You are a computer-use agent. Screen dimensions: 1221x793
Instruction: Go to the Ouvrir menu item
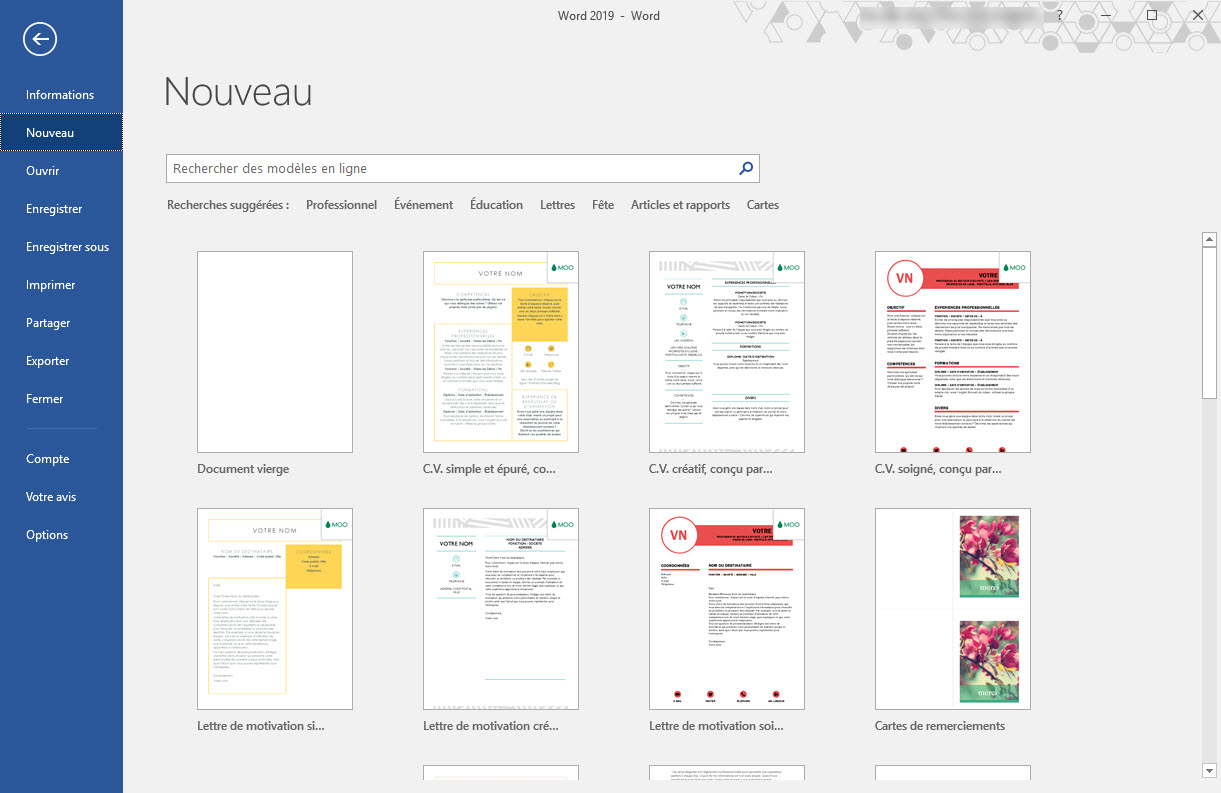[43, 171]
